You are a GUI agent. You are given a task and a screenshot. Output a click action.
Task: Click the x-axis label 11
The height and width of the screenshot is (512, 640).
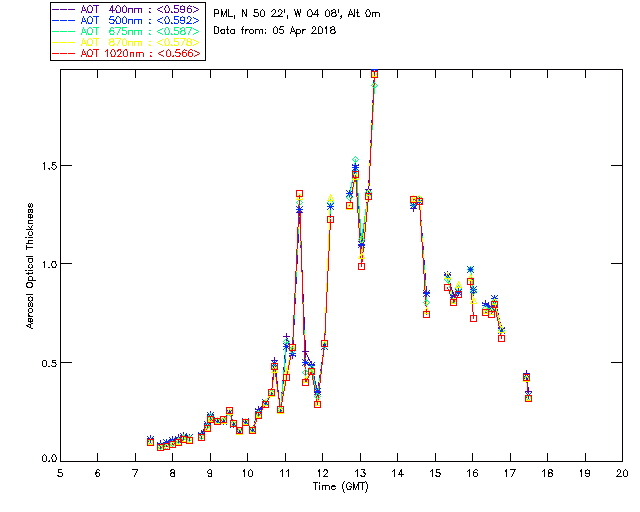coord(285,473)
